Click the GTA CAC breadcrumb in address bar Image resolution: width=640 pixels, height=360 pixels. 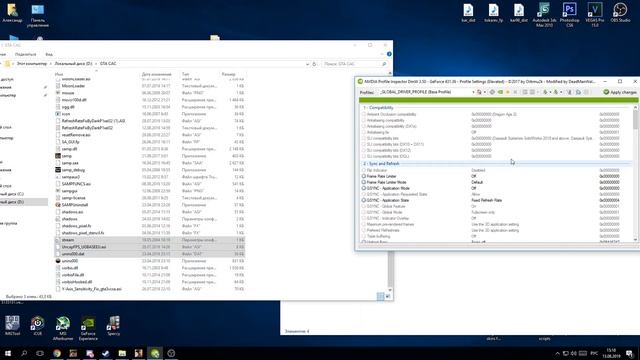click(x=108, y=64)
